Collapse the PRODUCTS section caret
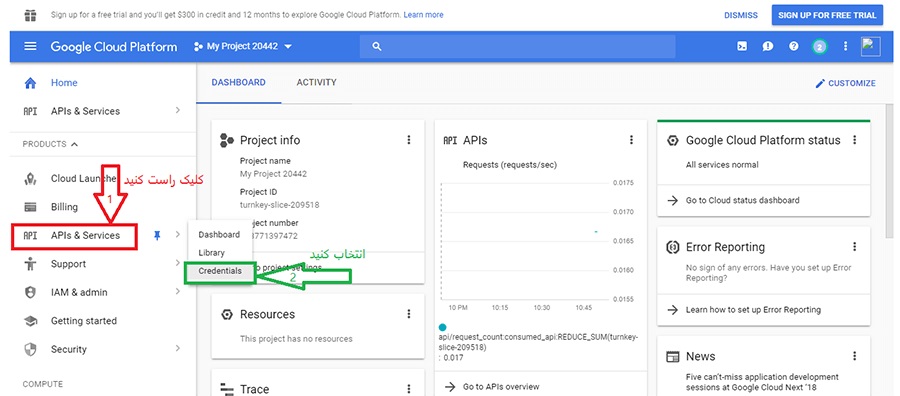Image resolution: width=900 pixels, height=396 pixels. [75, 144]
